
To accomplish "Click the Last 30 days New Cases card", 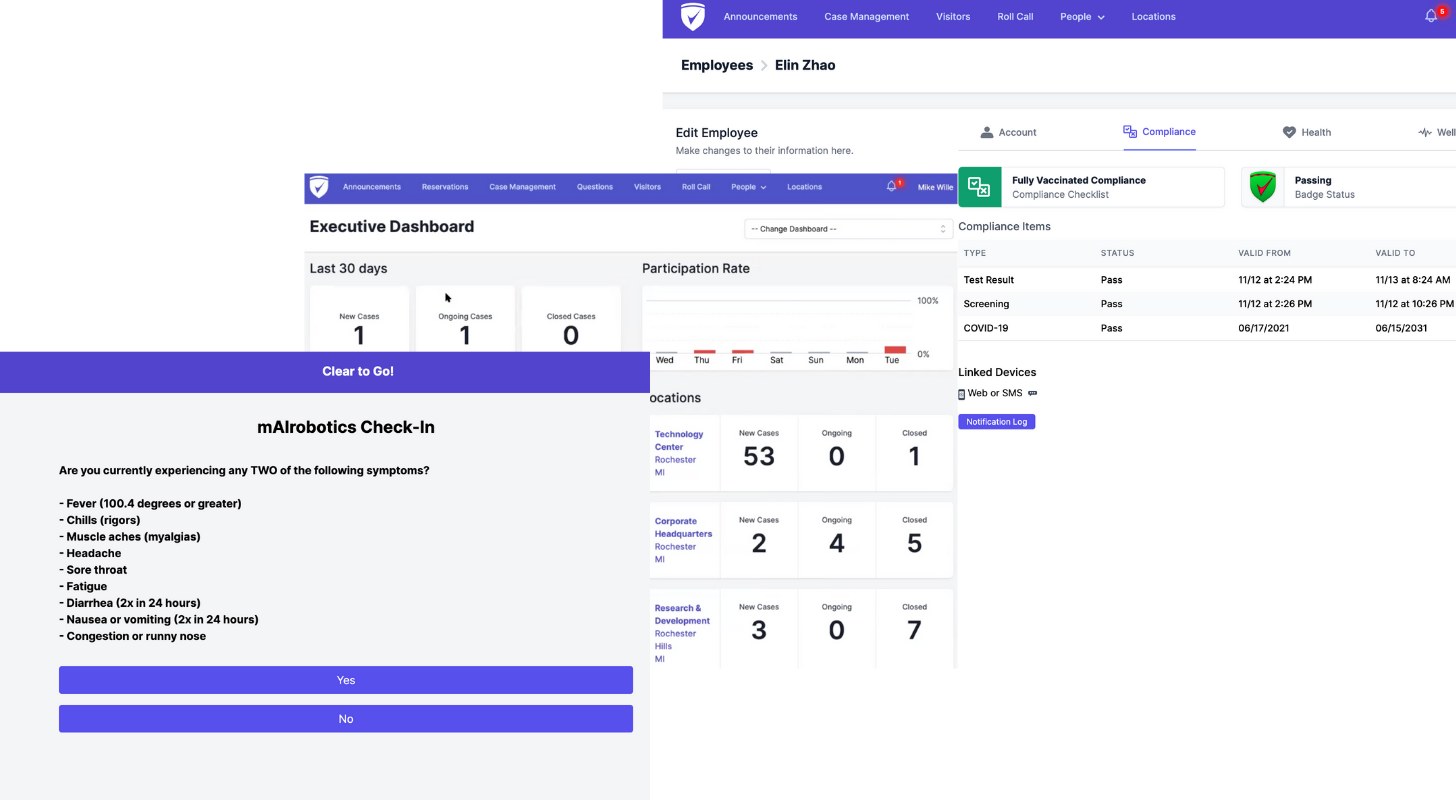I will coord(359,320).
